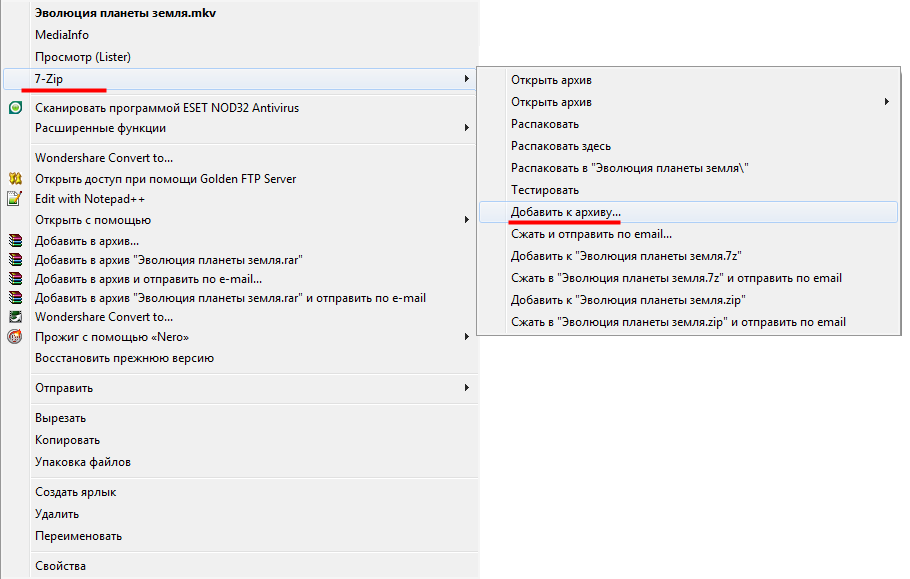This screenshot has width=910, height=579.
Task: Open Свойства at the menu bottom
Action: click(60, 566)
